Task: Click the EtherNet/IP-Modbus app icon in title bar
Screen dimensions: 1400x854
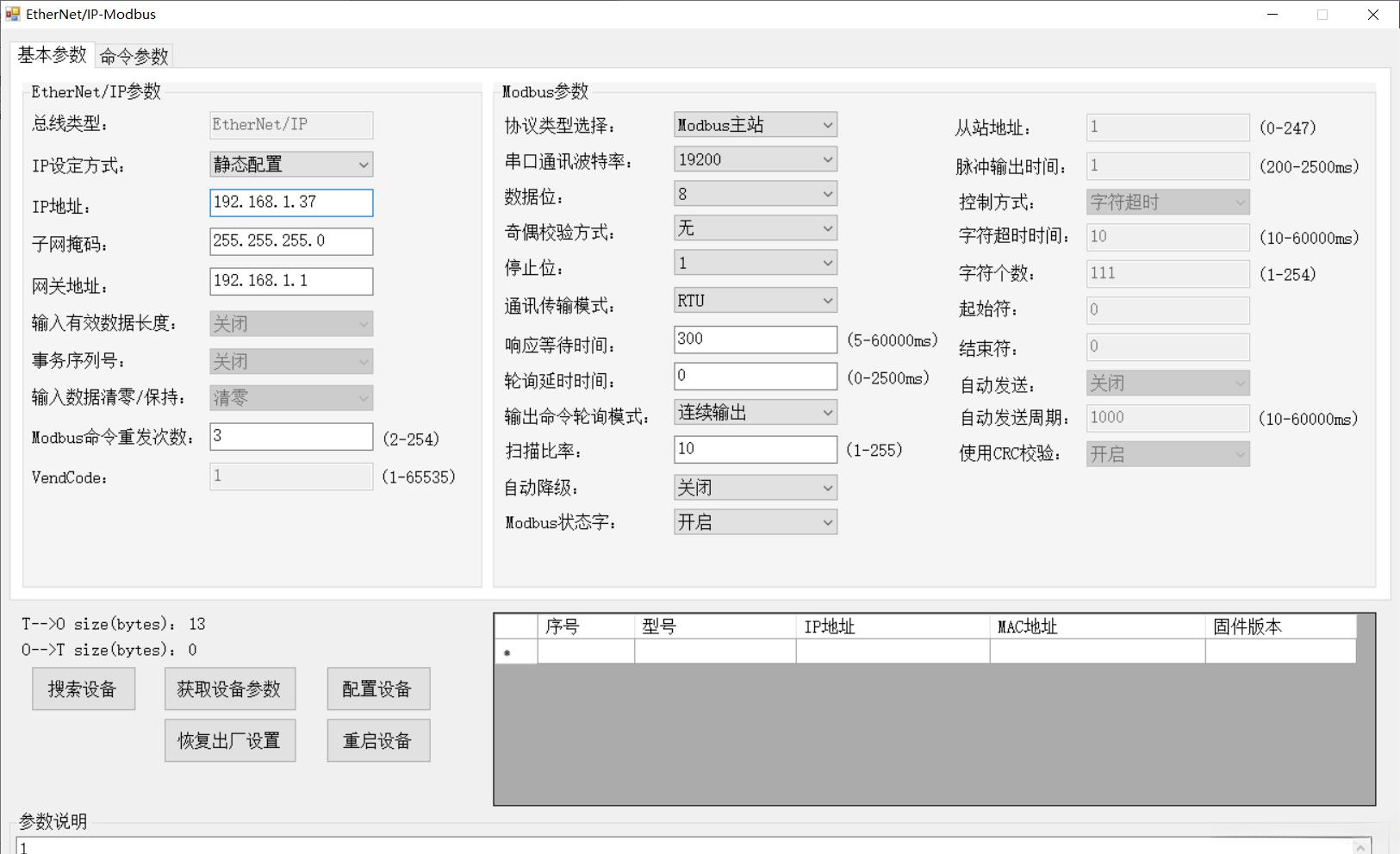Action: point(12,14)
